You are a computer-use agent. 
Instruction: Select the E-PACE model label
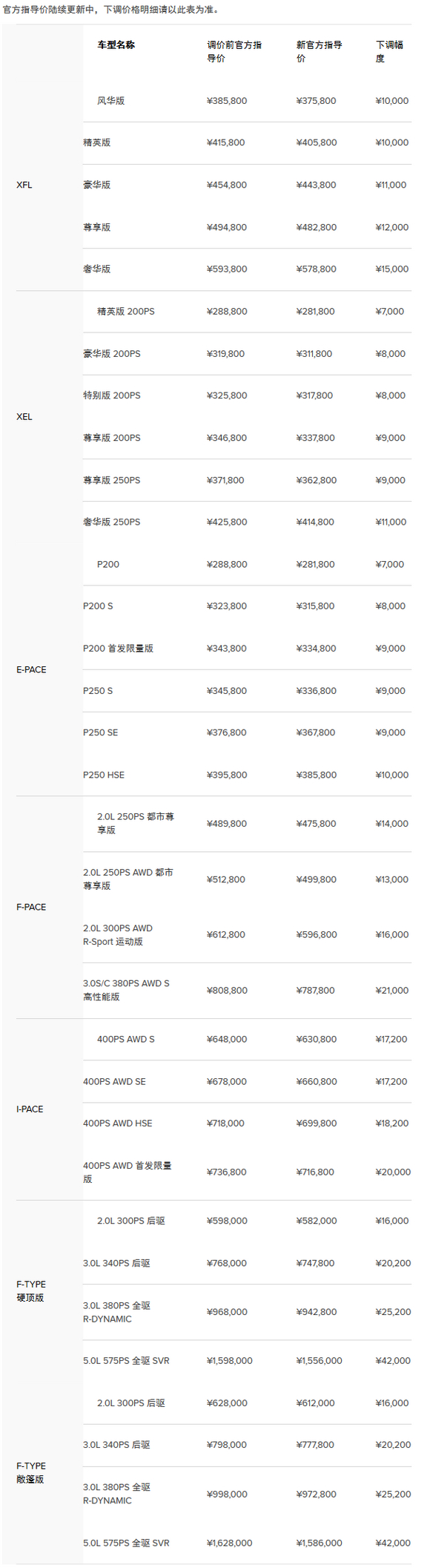[31, 669]
